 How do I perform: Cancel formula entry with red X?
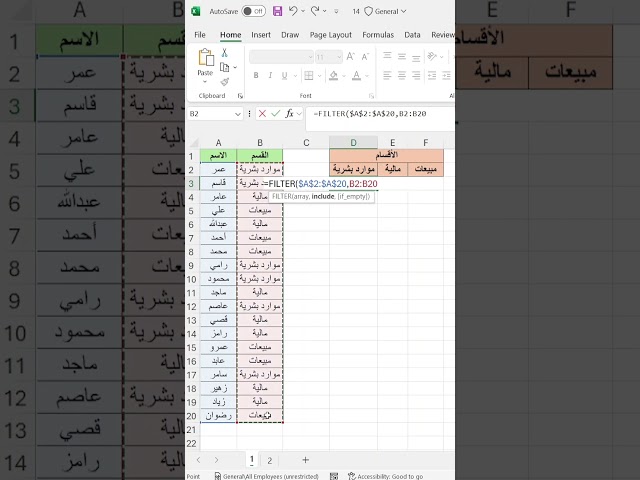(262, 114)
